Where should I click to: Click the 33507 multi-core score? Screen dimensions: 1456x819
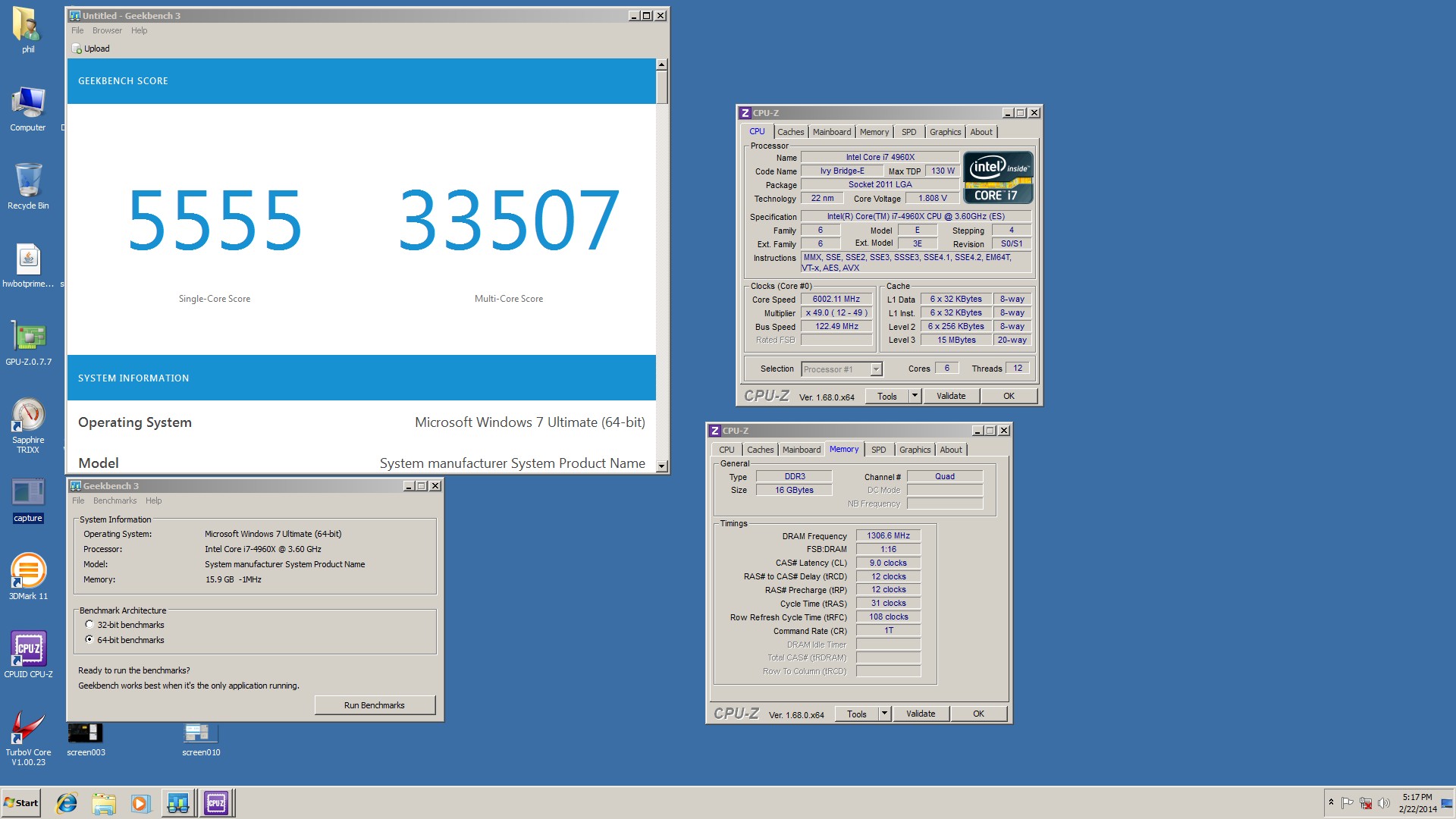[509, 220]
